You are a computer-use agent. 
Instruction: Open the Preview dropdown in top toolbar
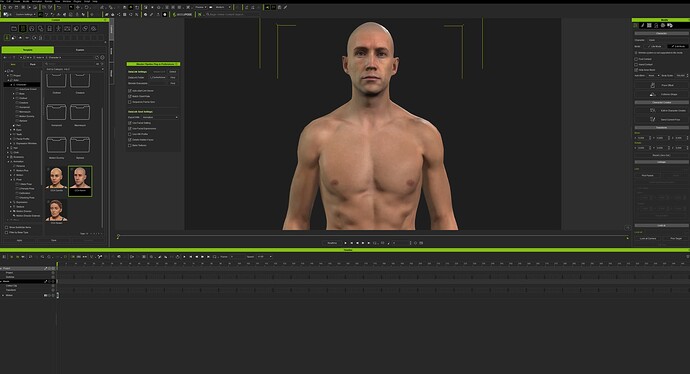(201, 7)
